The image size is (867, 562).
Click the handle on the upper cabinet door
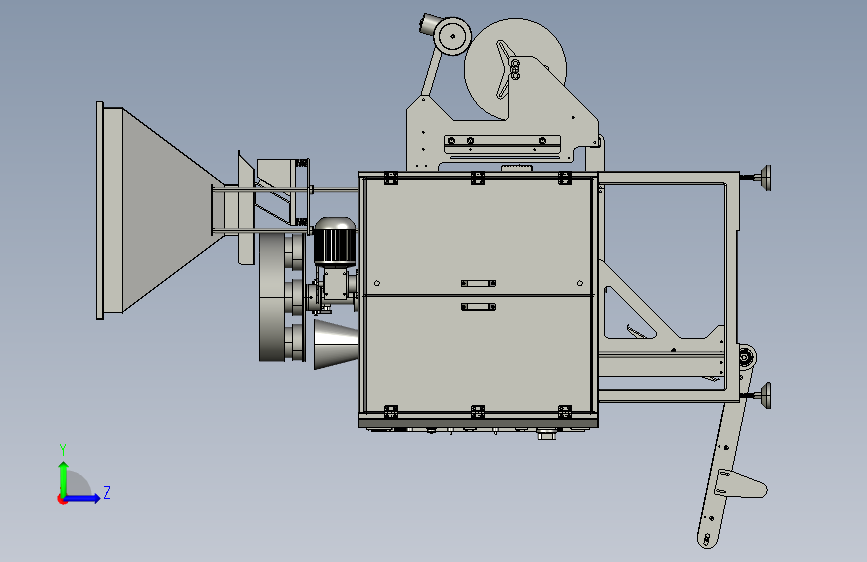coord(478,283)
